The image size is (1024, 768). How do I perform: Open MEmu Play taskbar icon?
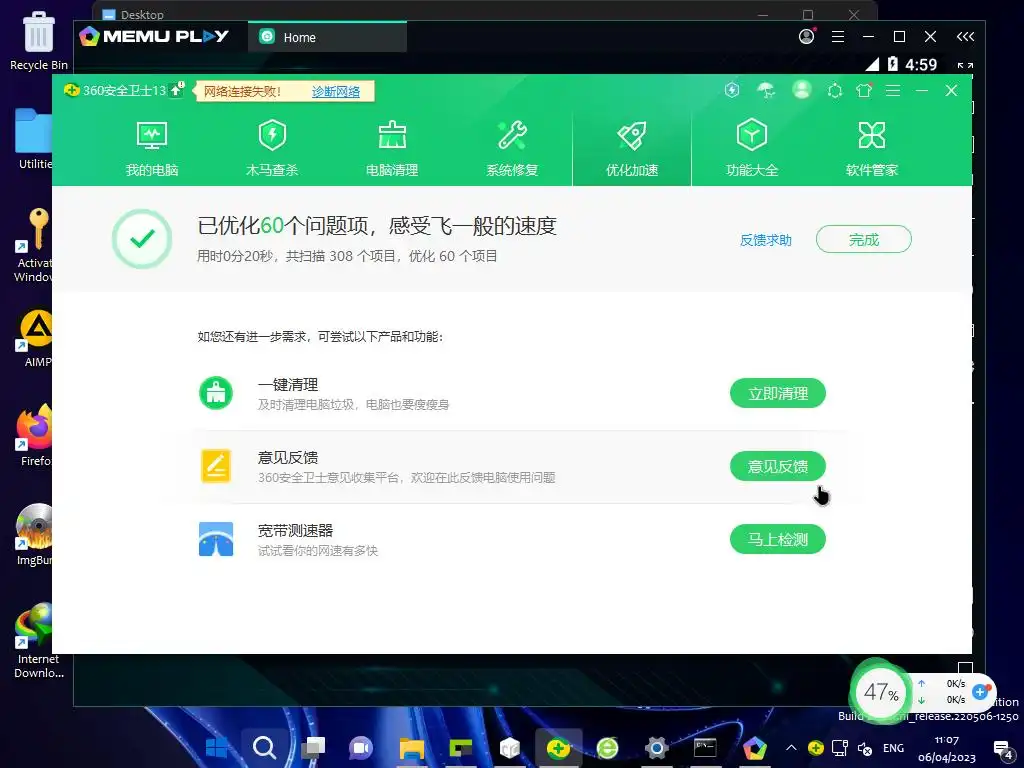tap(754, 747)
